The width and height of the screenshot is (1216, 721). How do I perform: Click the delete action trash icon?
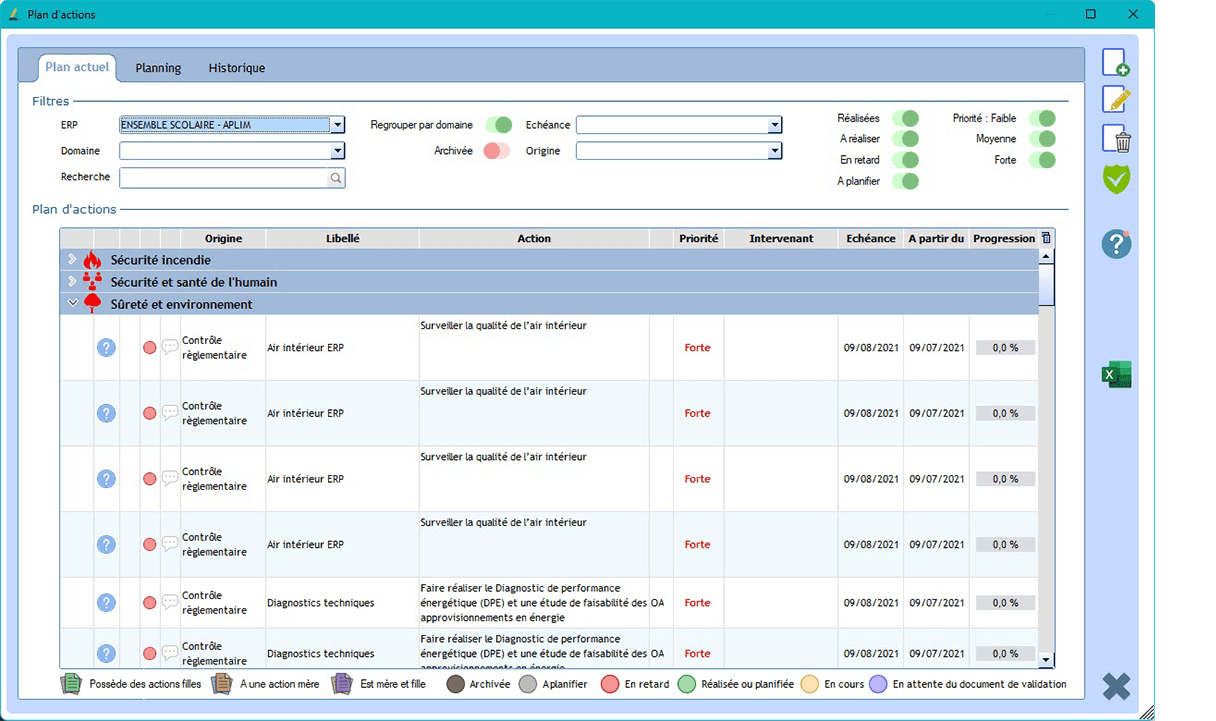[x=1115, y=139]
